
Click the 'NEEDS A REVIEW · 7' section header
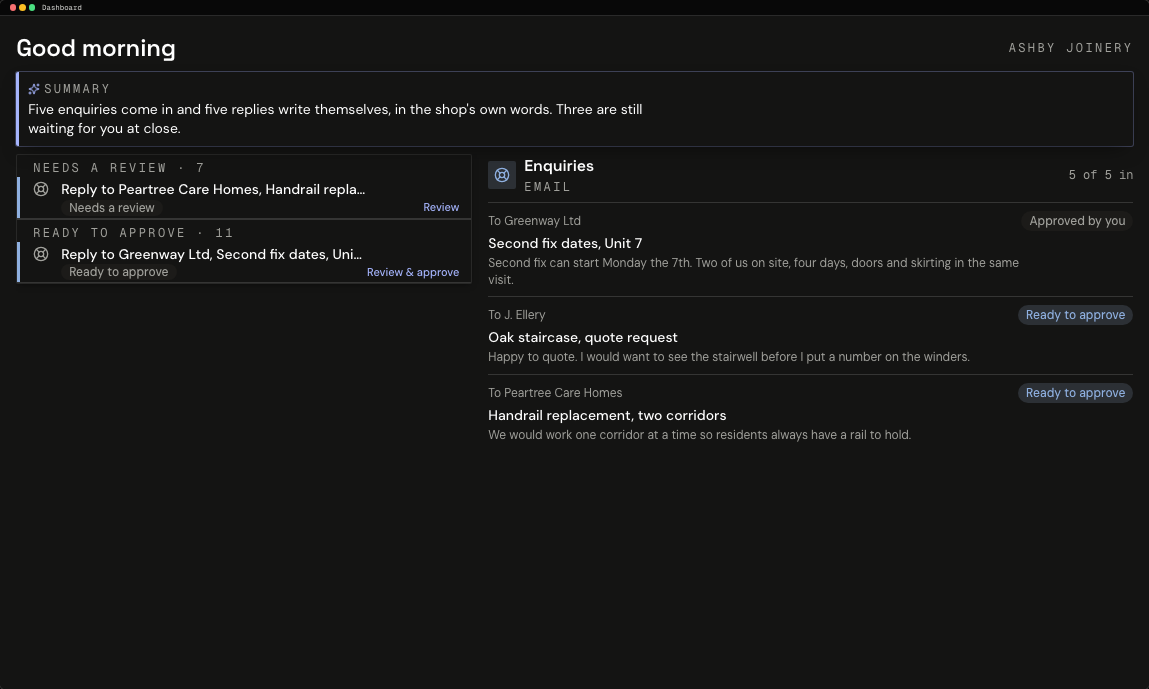119,168
